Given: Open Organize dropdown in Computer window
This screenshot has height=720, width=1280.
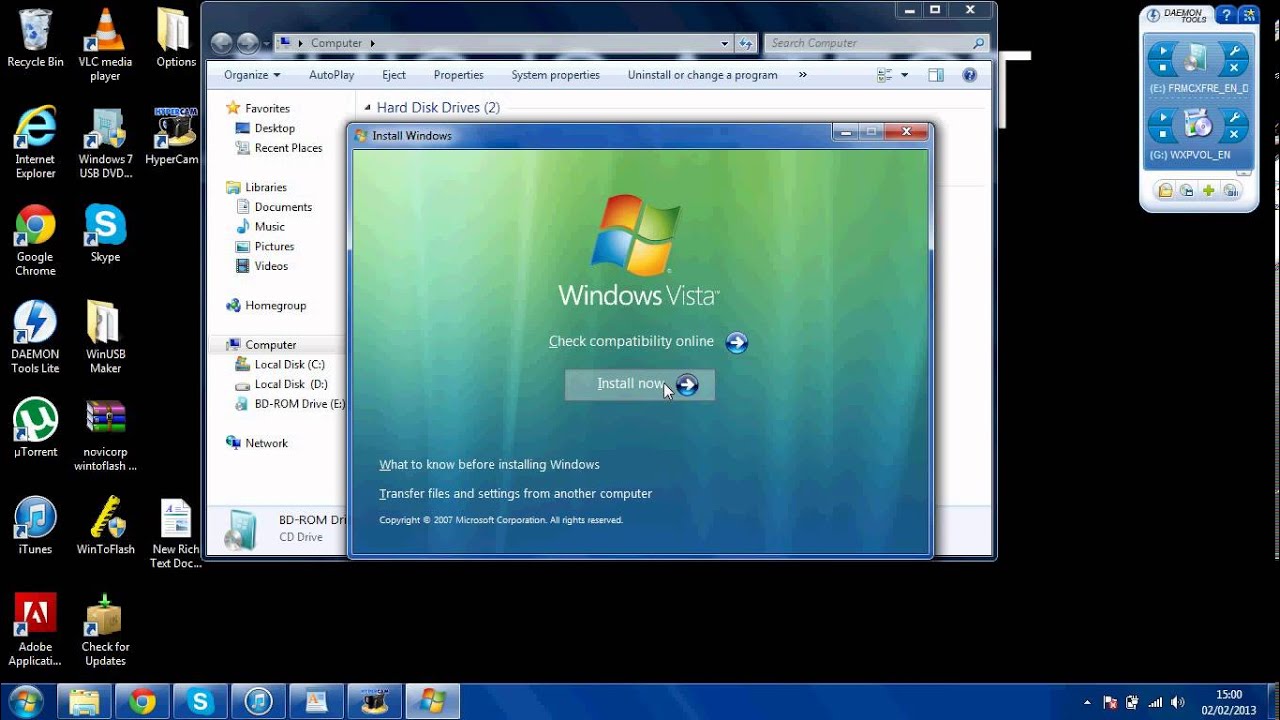Looking at the screenshot, I should coord(252,75).
